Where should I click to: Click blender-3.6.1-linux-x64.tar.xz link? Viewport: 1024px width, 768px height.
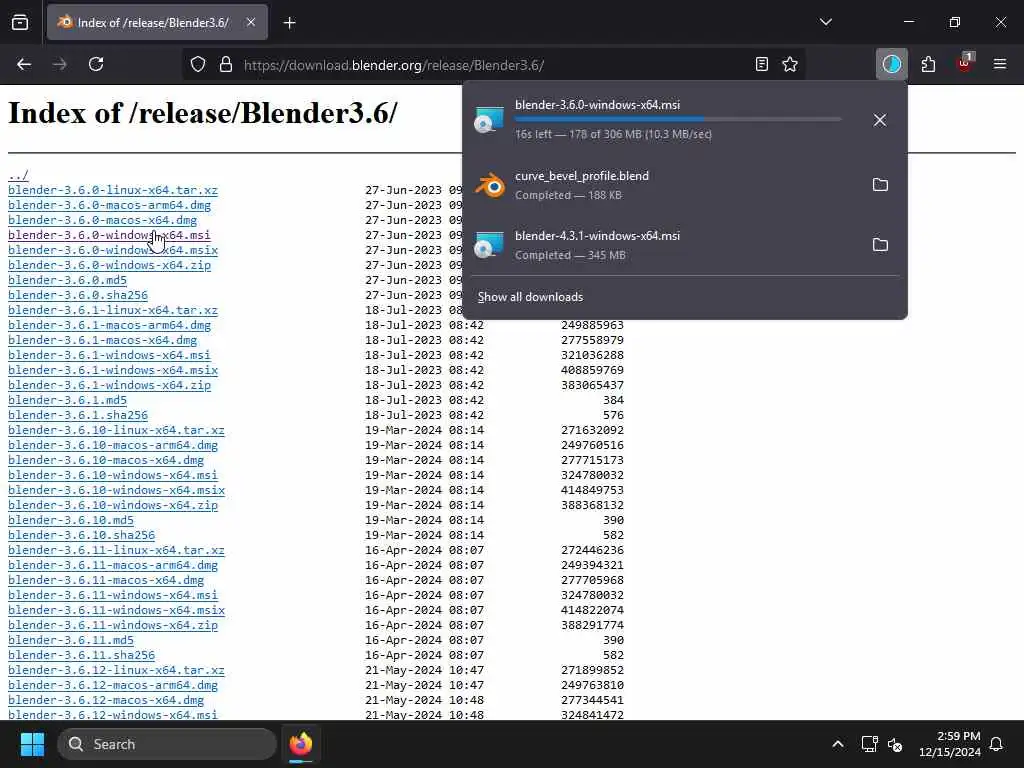[113, 310]
